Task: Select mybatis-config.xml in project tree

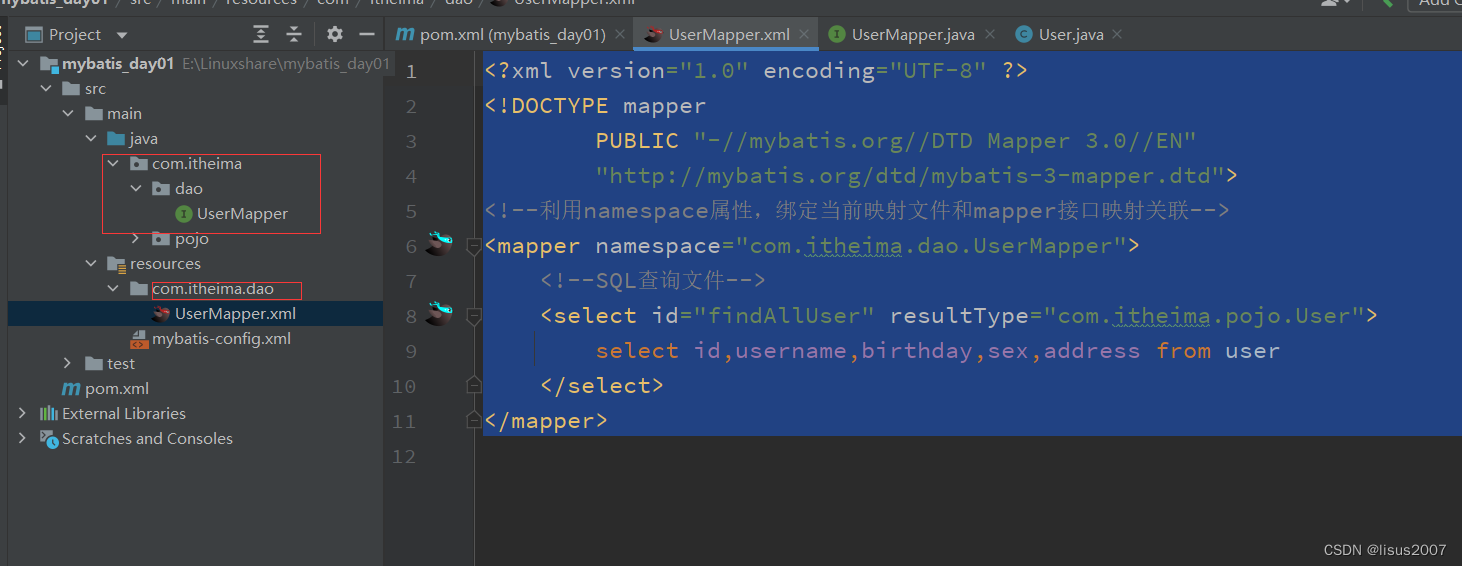Action: click(221, 339)
